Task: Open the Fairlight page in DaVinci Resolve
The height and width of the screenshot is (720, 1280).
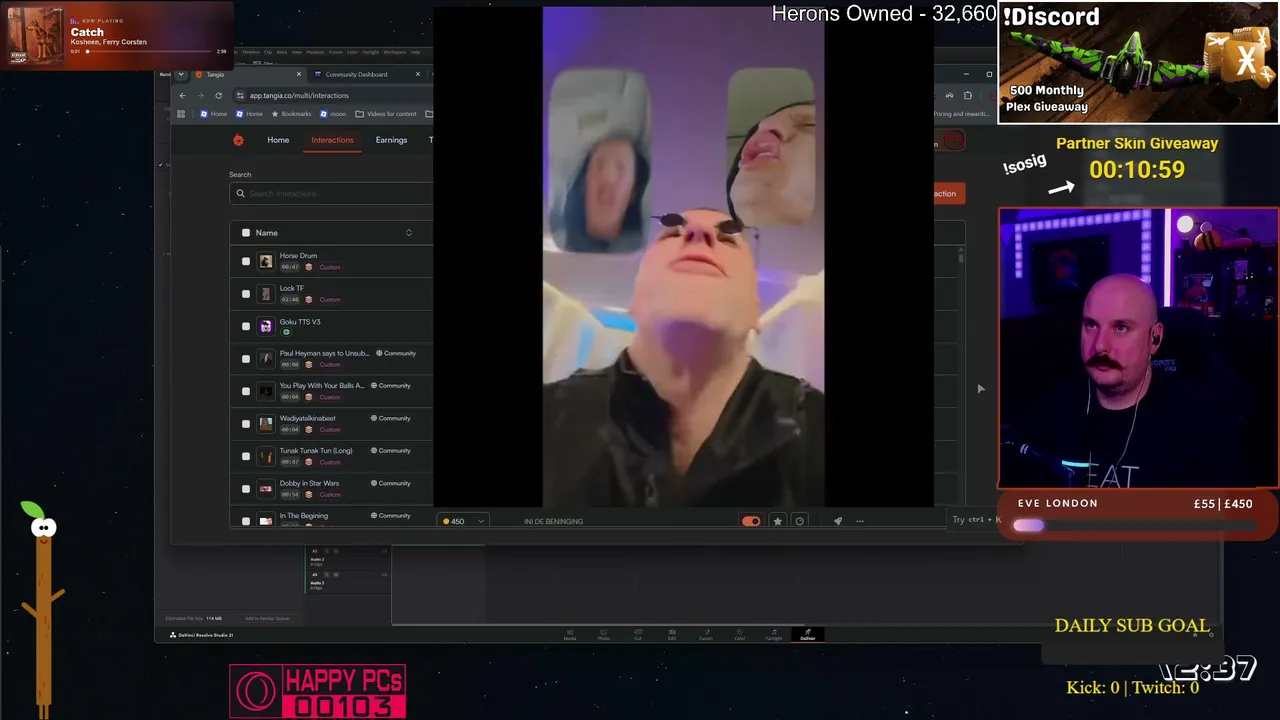Action: 774,634
